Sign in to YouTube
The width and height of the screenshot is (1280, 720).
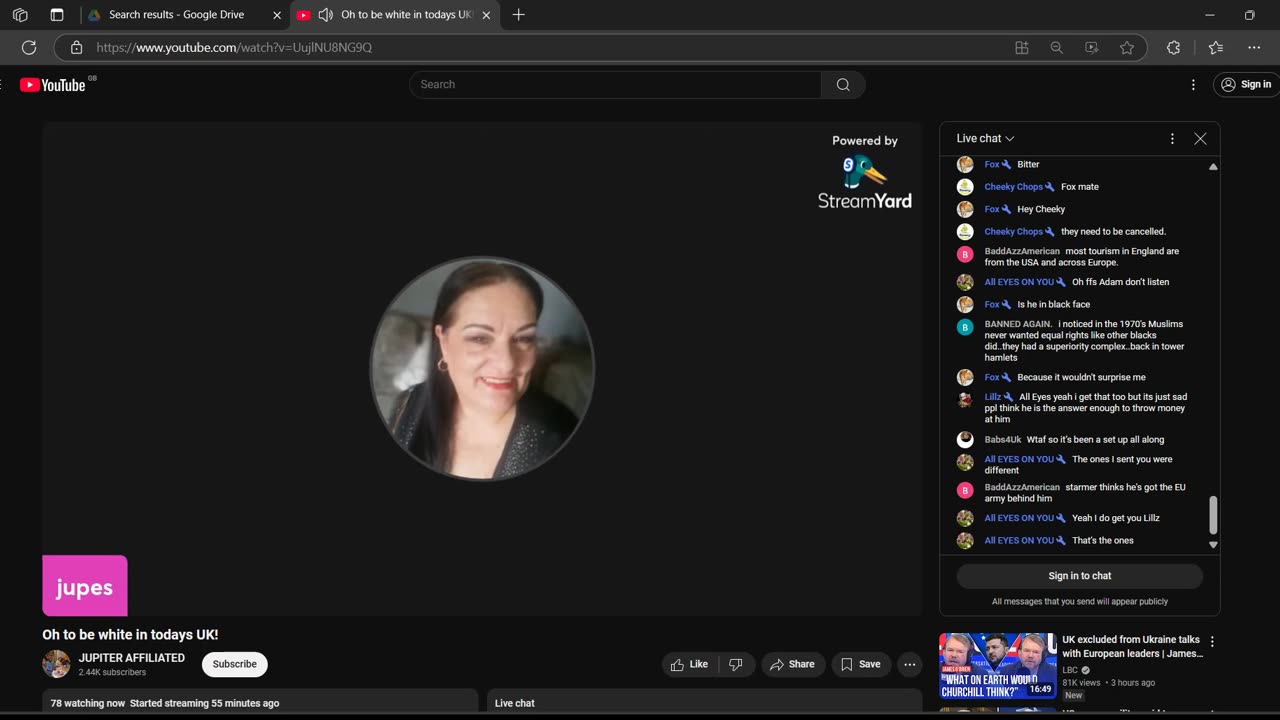pyautogui.click(x=1246, y=85)
